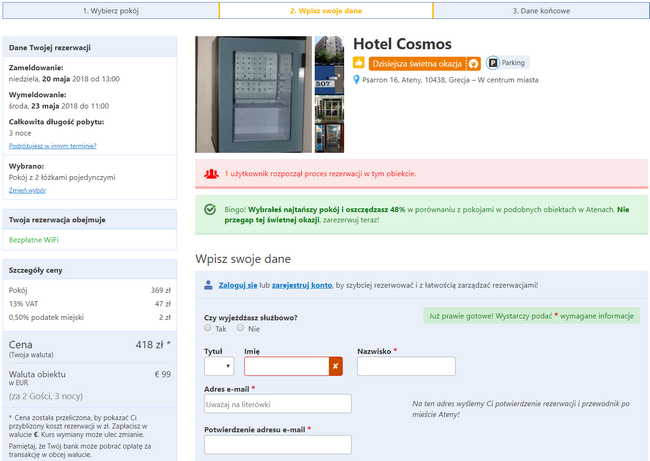Open step 3. Dane końcowe

point(541,11)
